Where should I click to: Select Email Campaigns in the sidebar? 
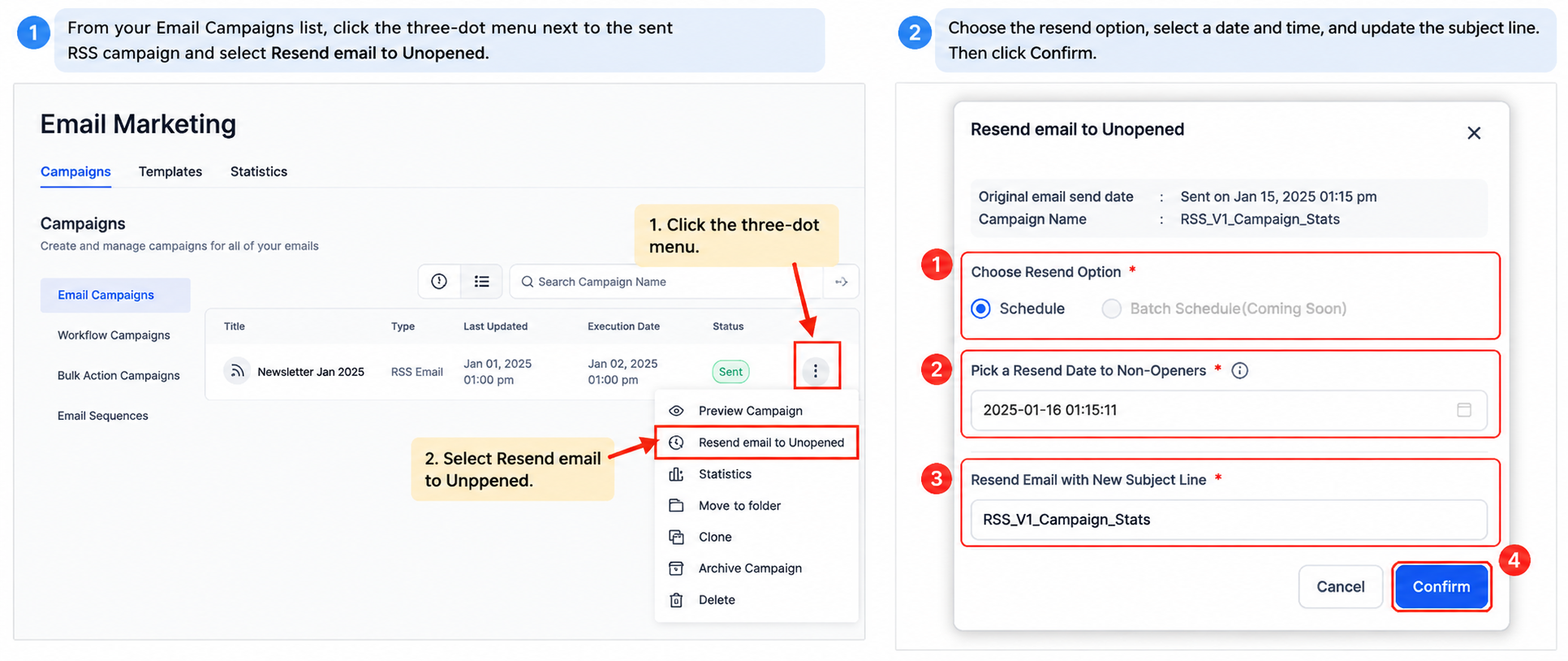pos(115,295)
